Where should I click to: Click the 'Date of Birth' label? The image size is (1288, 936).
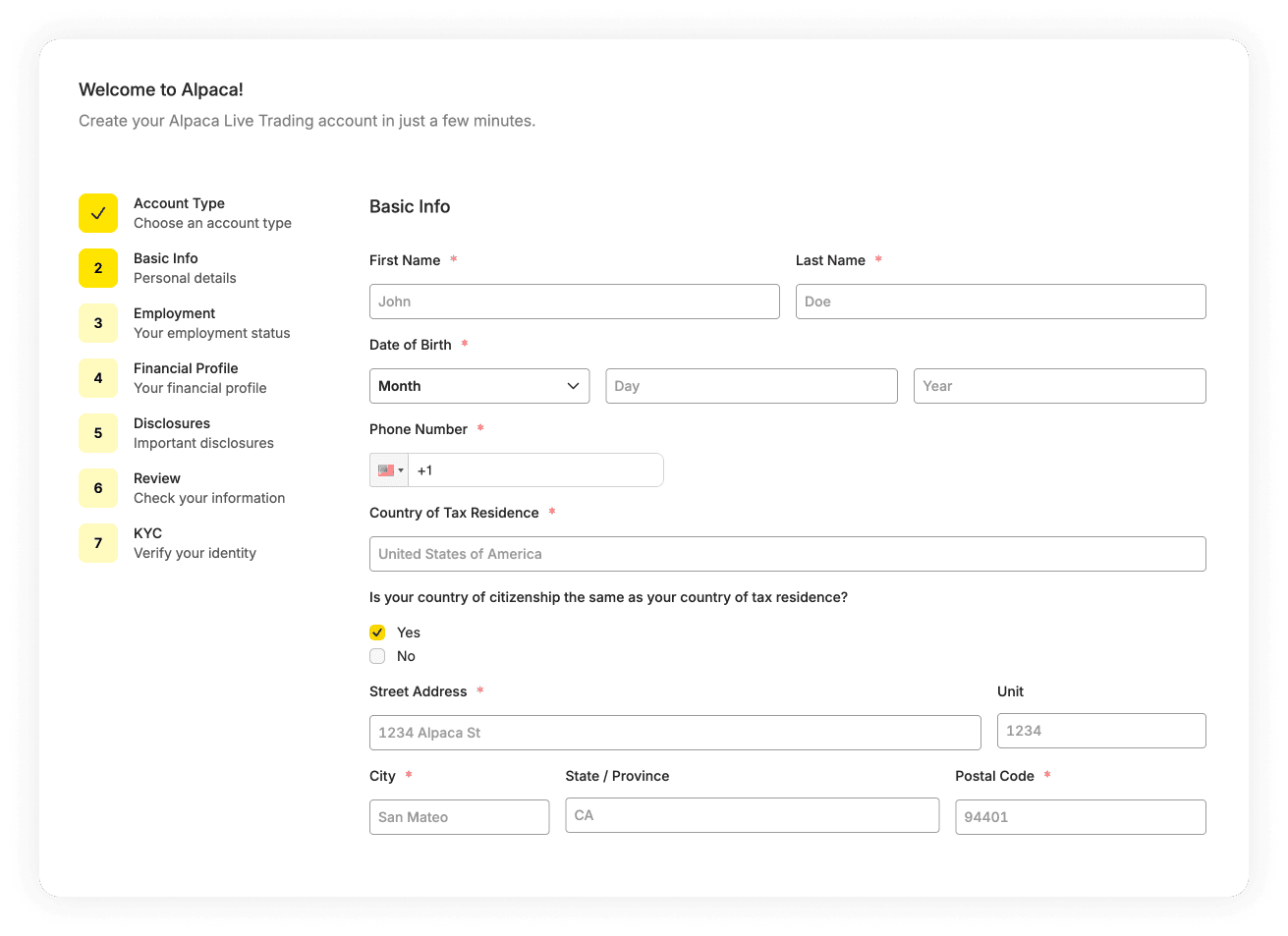411,345
